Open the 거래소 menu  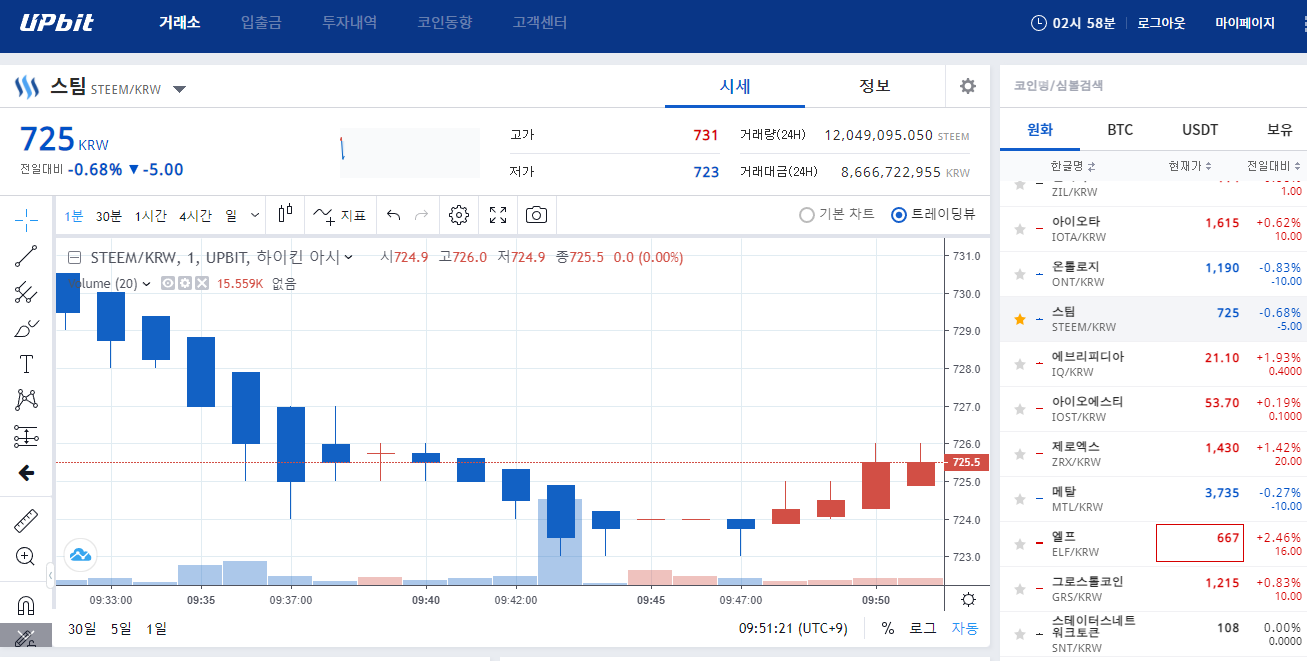pyautogui.click(x=180, y=22)
